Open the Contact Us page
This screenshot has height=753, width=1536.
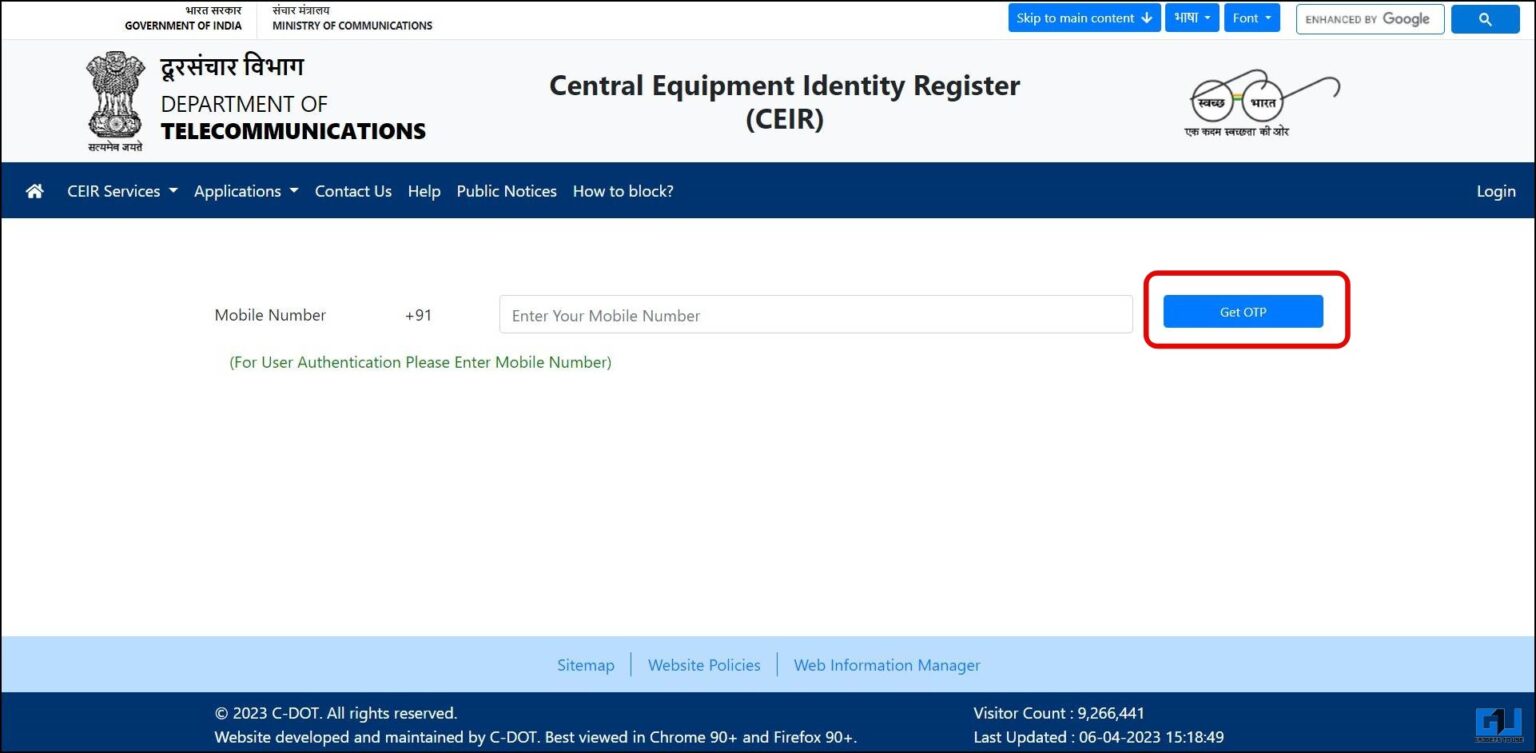353,191
